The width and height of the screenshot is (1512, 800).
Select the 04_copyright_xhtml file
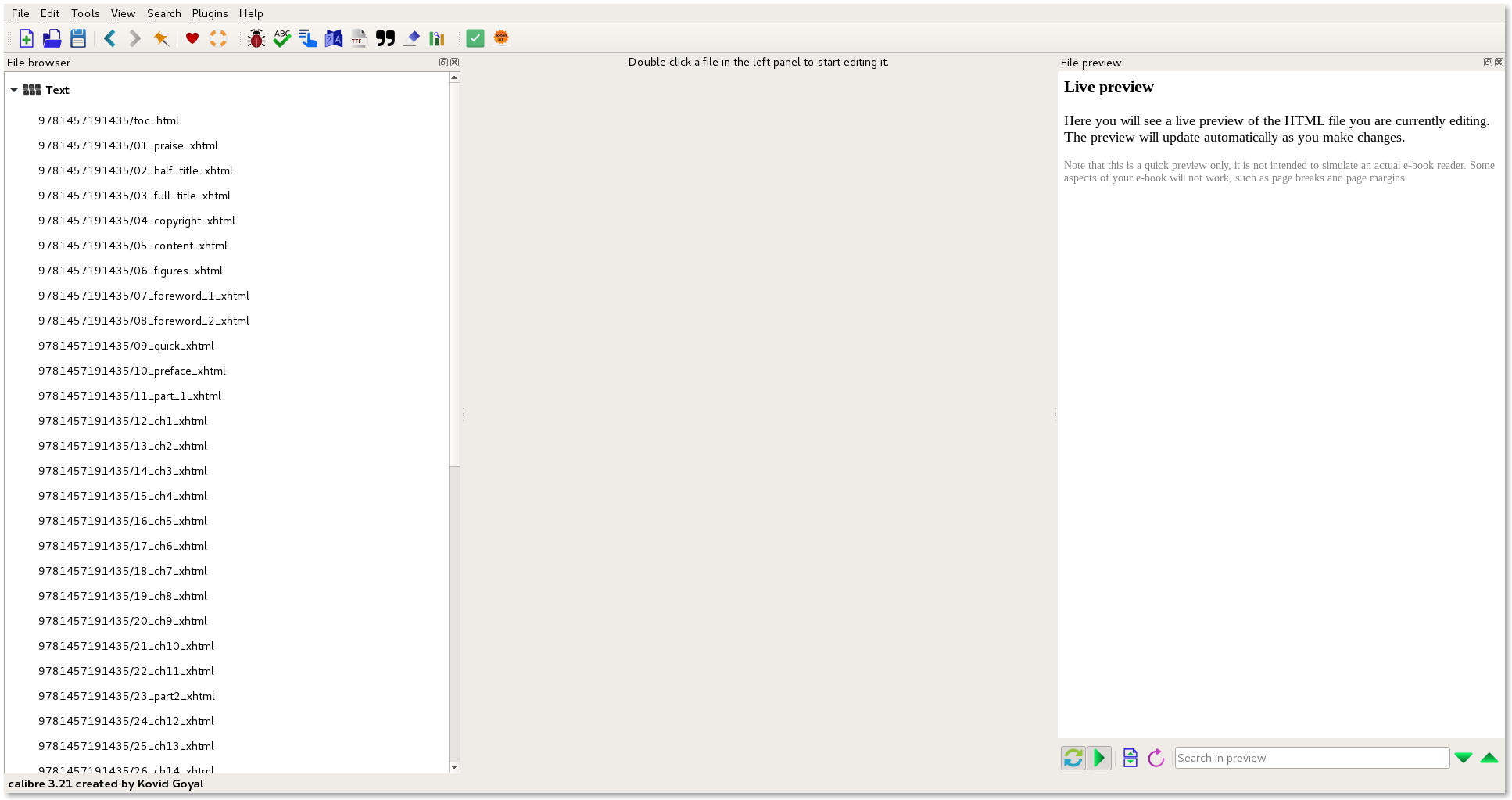[137, 221]
